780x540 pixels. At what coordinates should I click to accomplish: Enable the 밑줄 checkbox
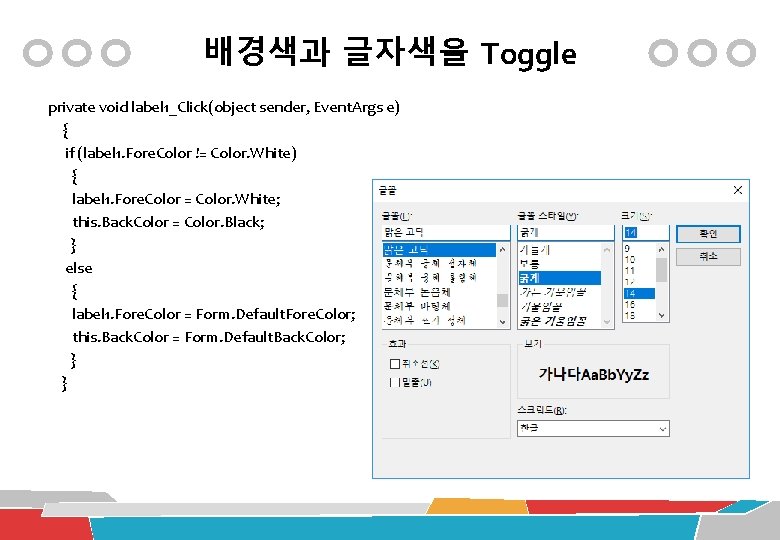[x=395, y=382]
